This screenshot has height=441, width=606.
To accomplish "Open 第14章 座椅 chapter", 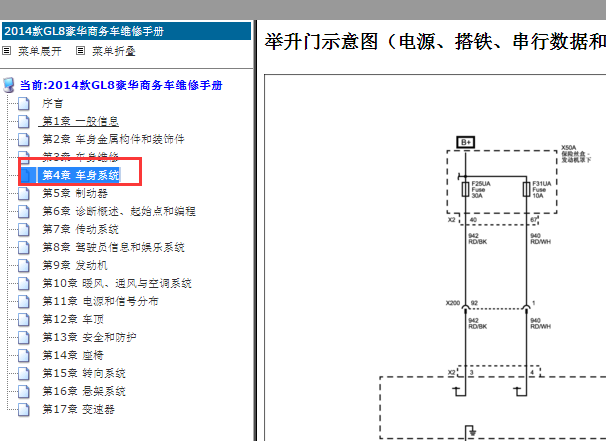I will [x=73, y=355].
